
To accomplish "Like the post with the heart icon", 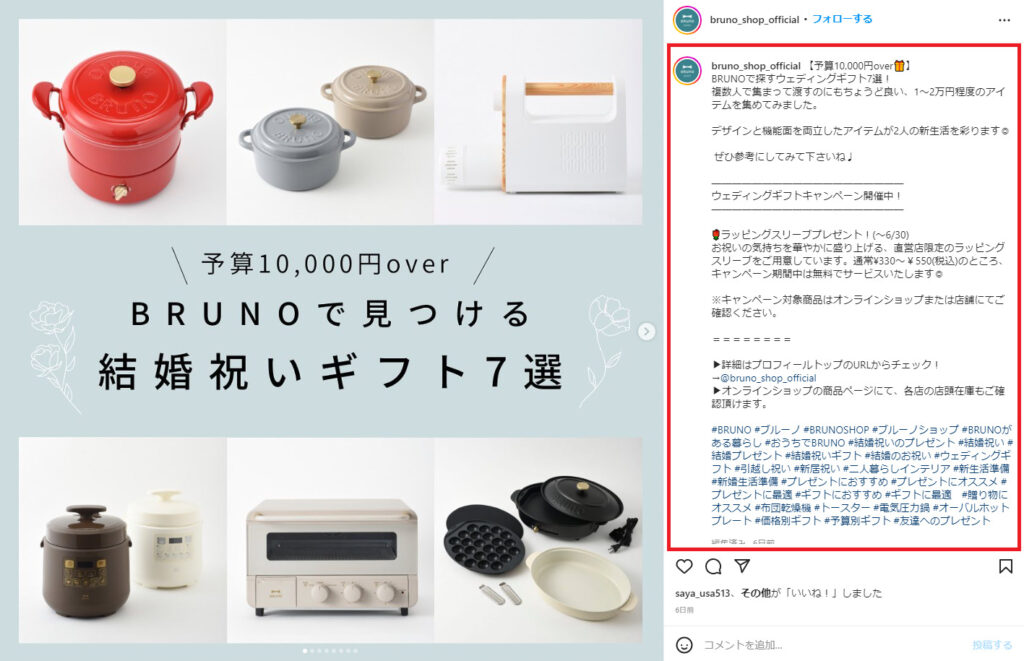I will click(x=684, y=566).
